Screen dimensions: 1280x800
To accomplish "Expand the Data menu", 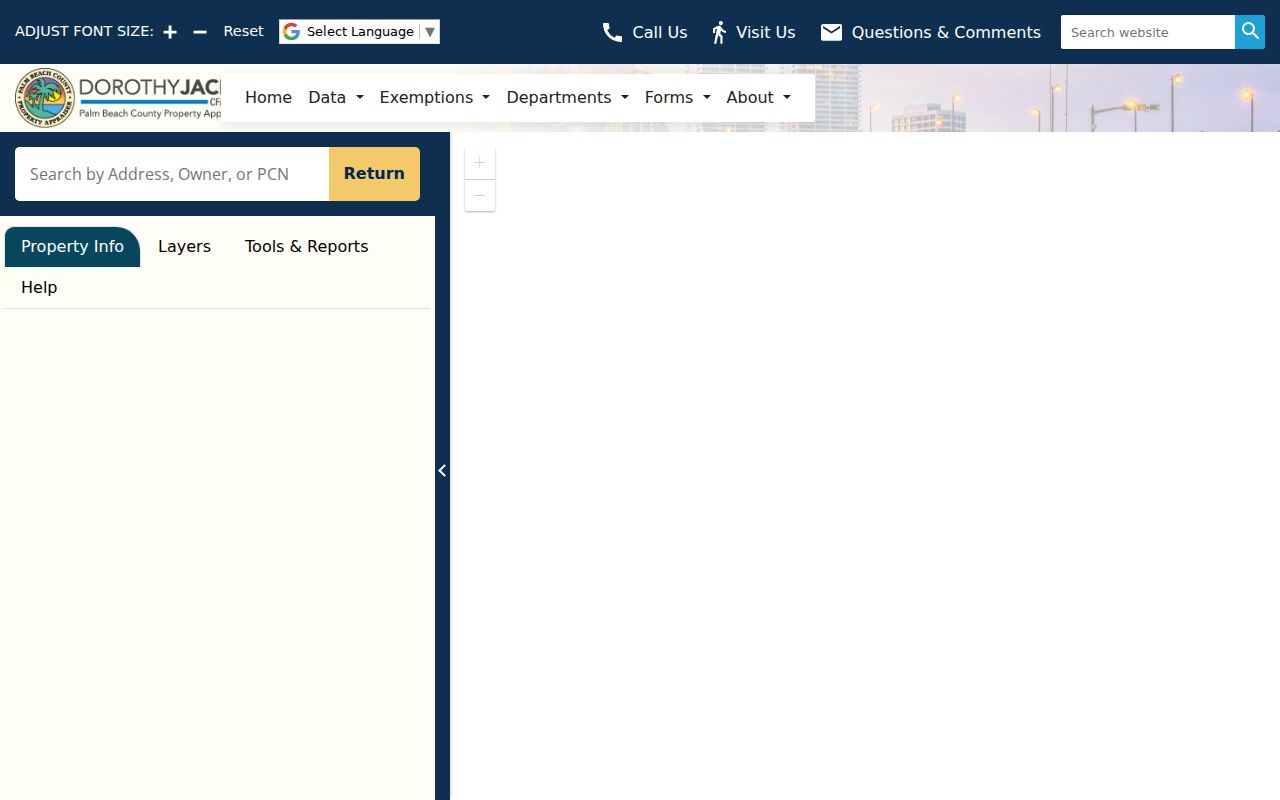I will pyautogui.click(x=336, y=97).
